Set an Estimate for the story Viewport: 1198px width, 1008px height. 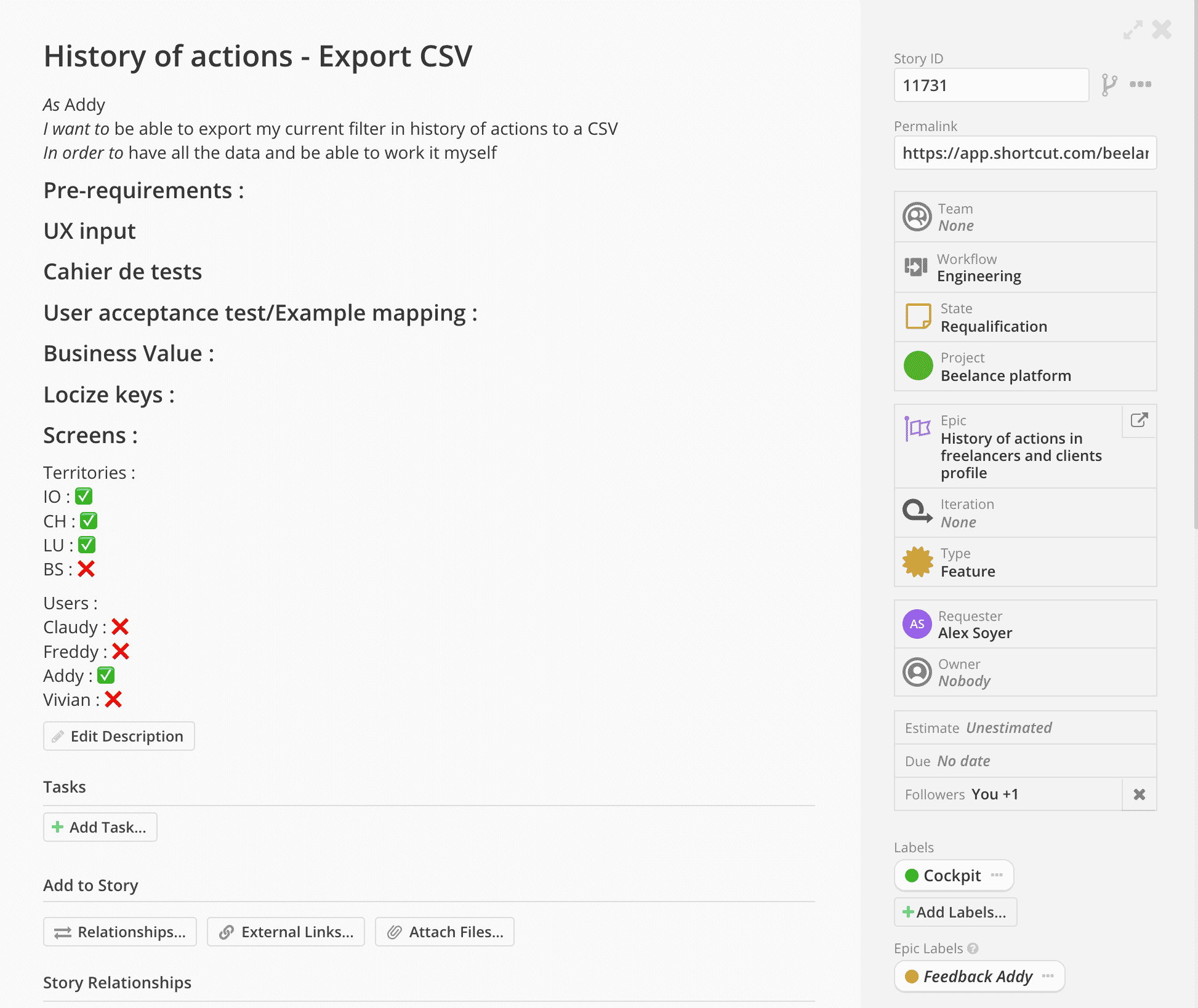pyautogui.click(x=1009, y=727)
